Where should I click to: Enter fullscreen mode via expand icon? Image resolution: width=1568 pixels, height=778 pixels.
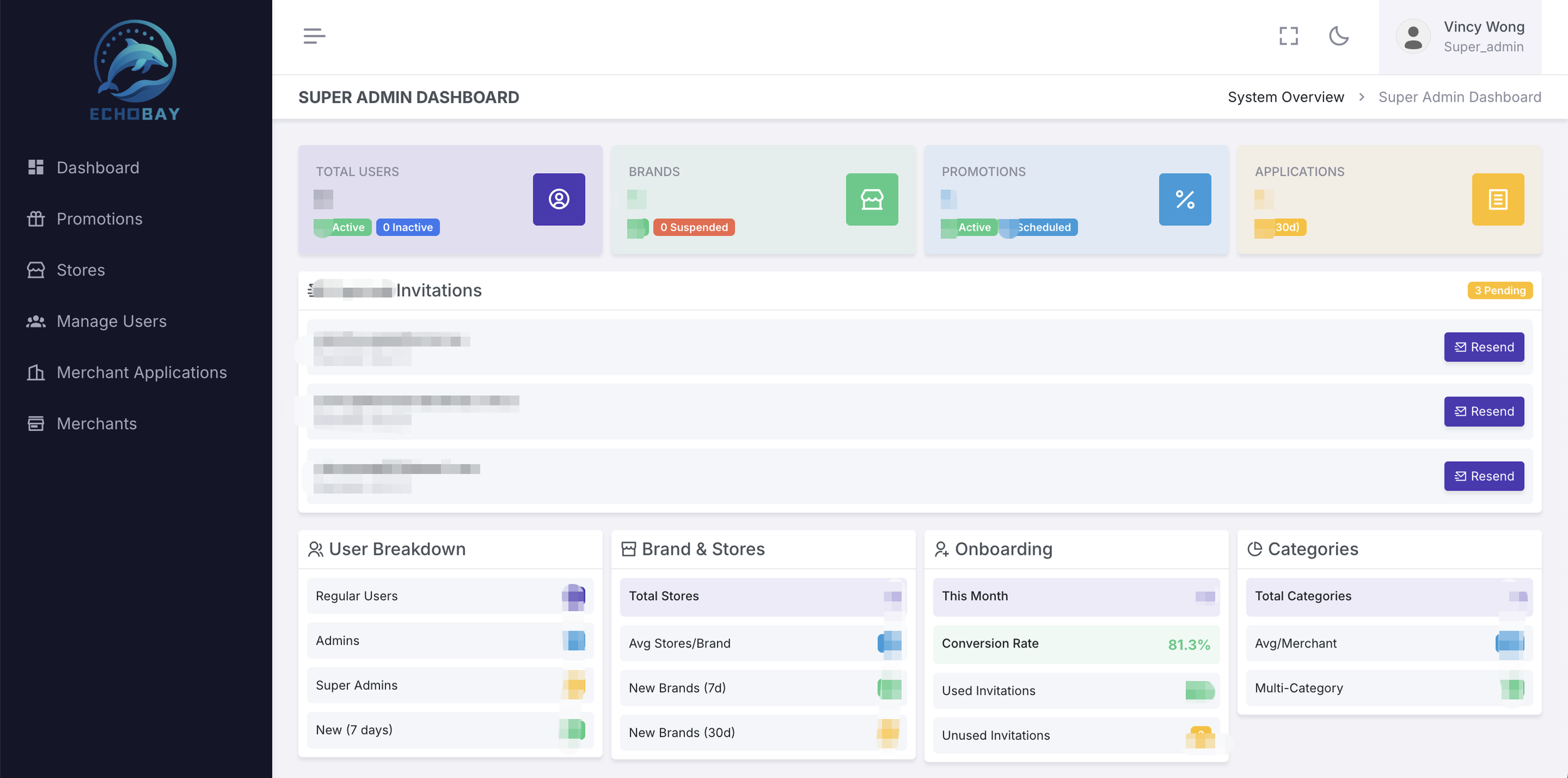coord(1288,36)
